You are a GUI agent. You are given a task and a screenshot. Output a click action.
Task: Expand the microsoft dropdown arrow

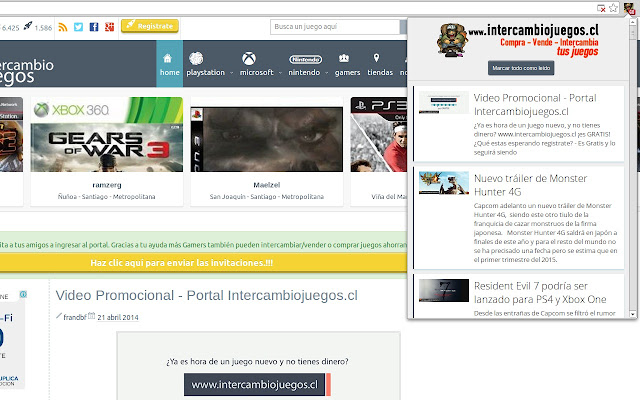[x=280, y=73]
